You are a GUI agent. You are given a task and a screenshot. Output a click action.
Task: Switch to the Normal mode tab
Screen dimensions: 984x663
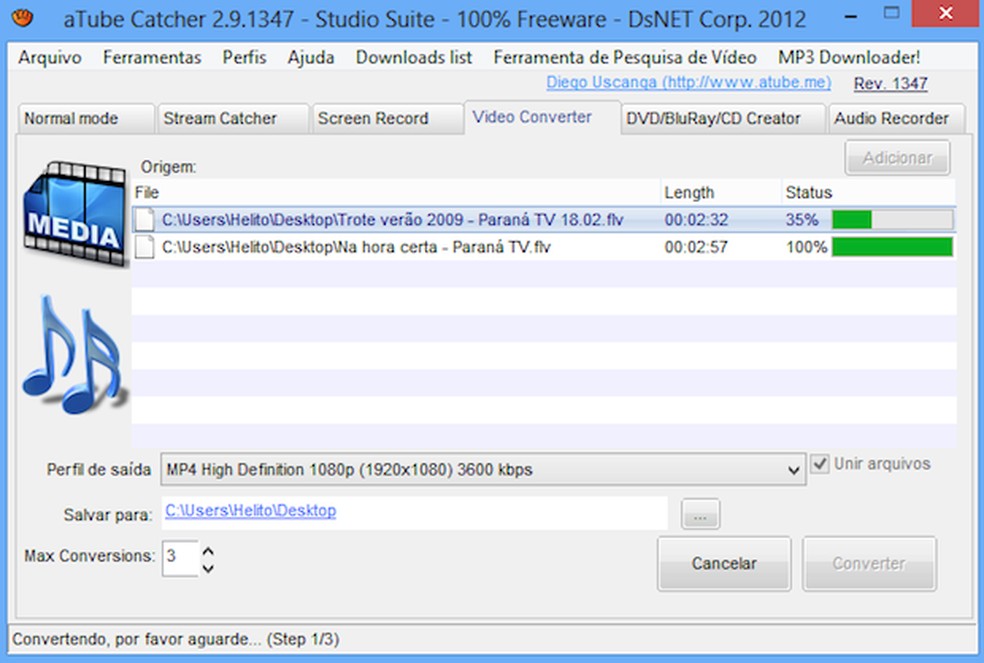(85, 119)
